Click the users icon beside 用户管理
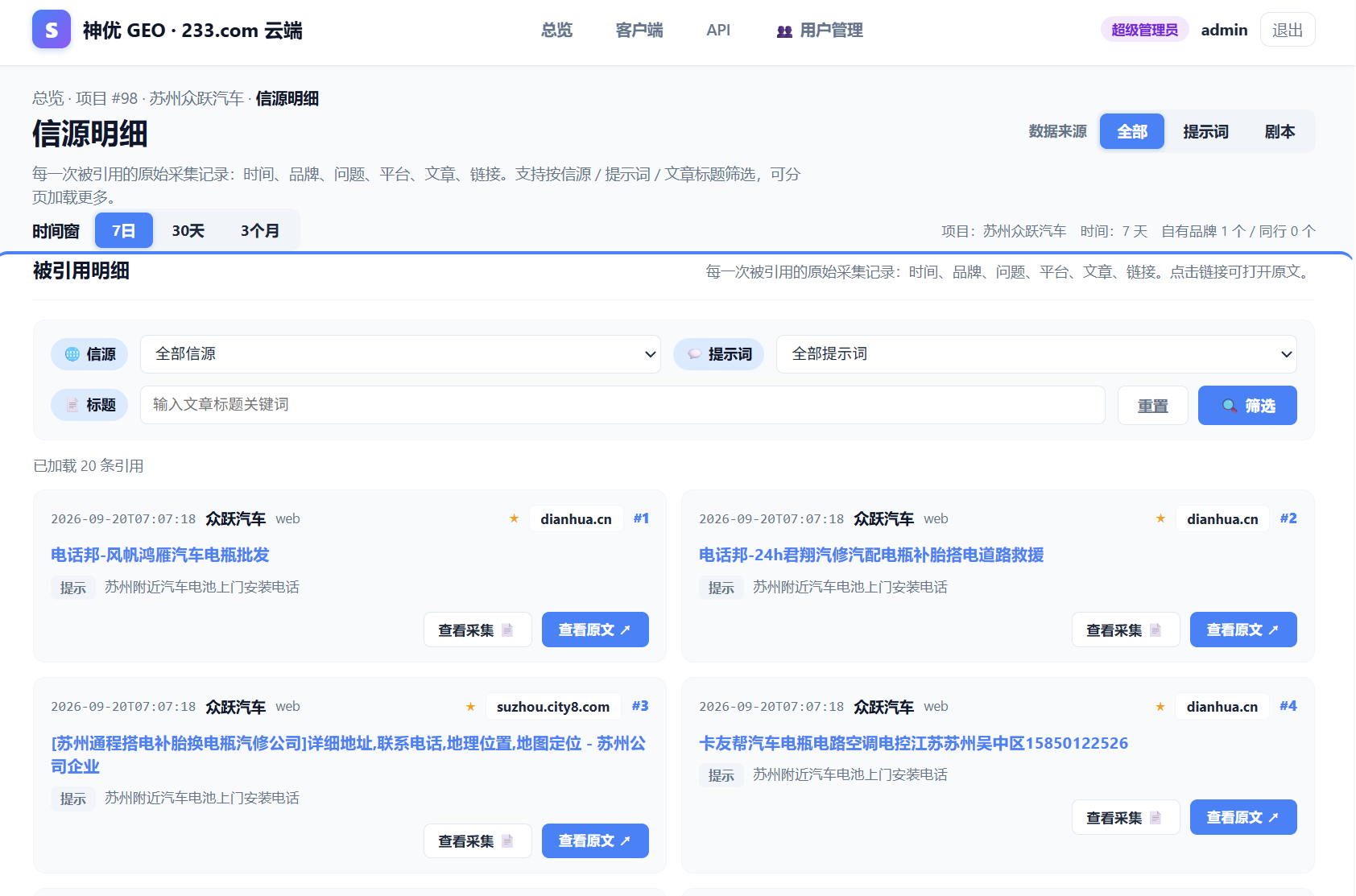The width and height of the screenshot is (1356, 896). [x=784, y=31]
